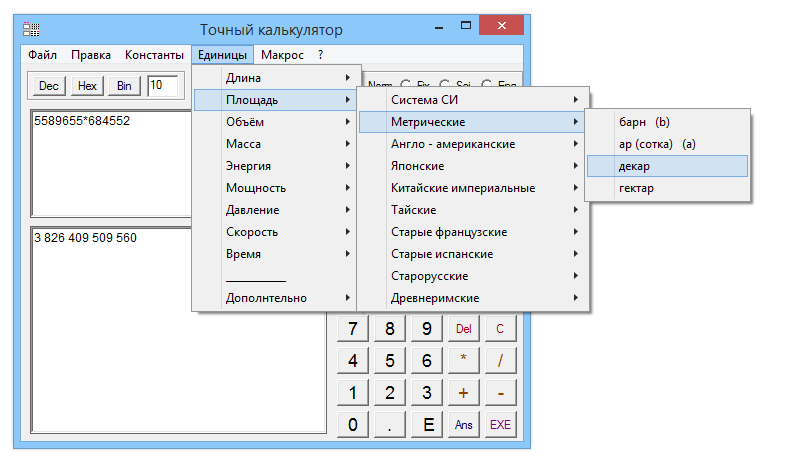Switch to Dec number mode

[49, 86]
